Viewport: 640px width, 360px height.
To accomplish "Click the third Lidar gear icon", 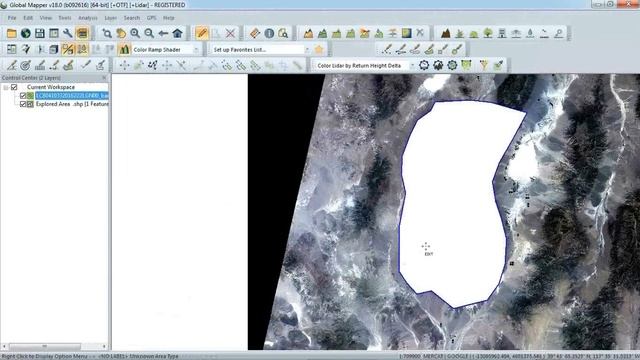I will [x=452, y=65].
